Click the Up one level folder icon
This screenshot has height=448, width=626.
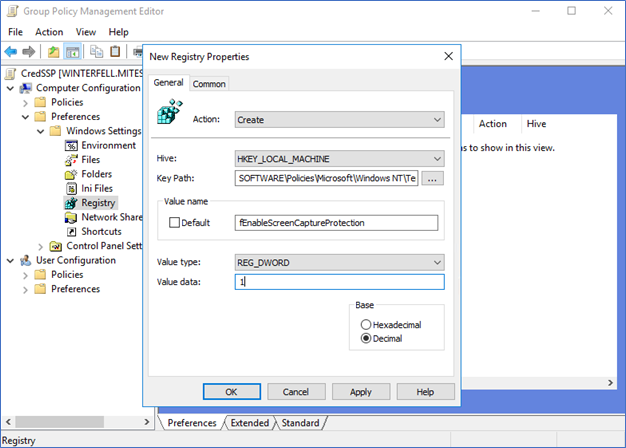point(53,52)
